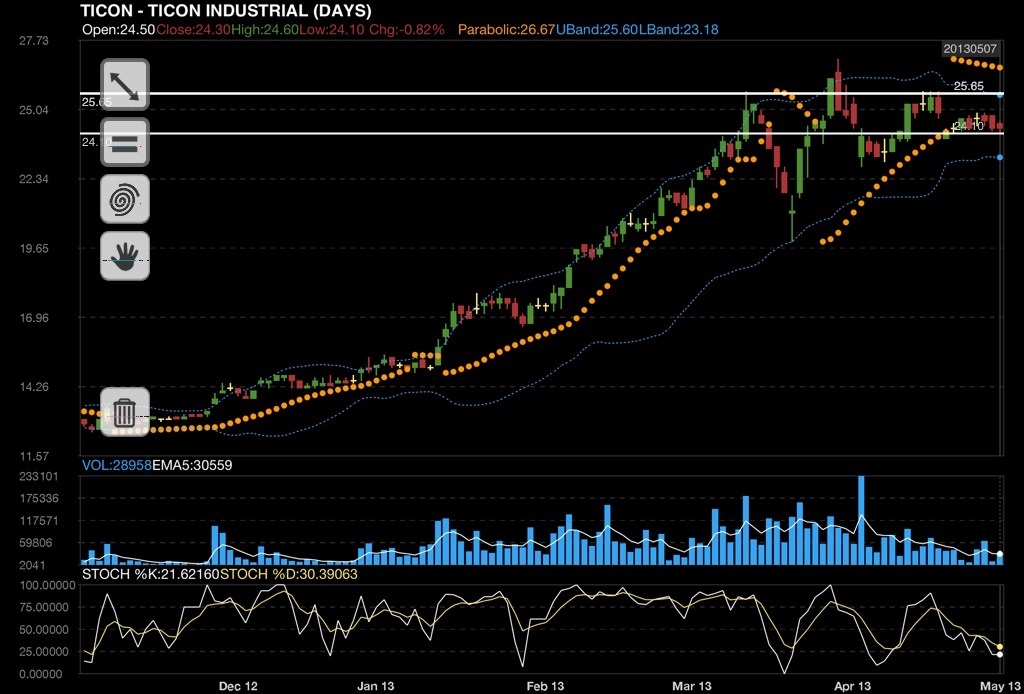Click the STOCH %D:30.39063 label
This screenshot has height=694, width=1024.
(289, 574)
